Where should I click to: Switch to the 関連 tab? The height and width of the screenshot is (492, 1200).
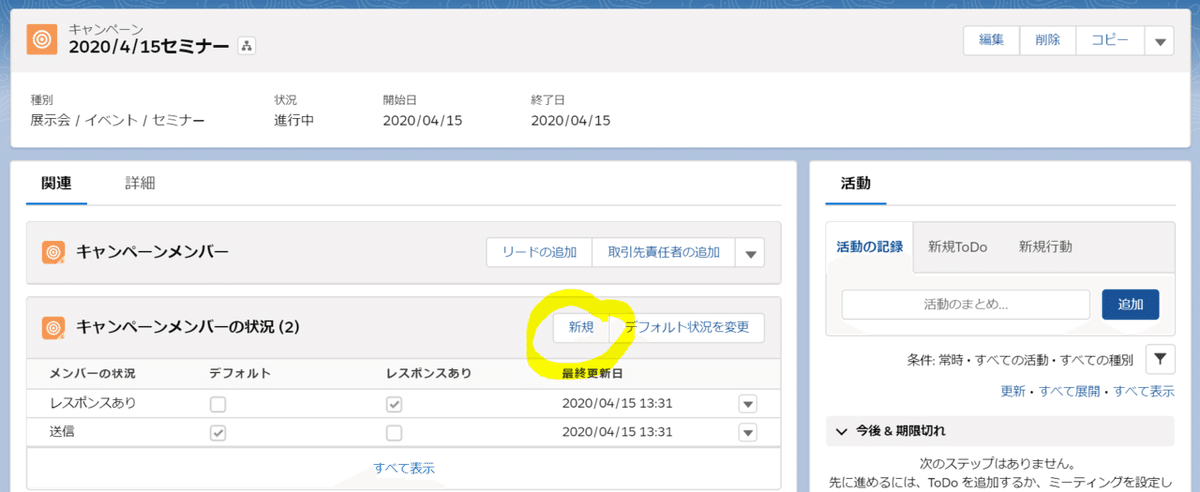pos(56,183)
